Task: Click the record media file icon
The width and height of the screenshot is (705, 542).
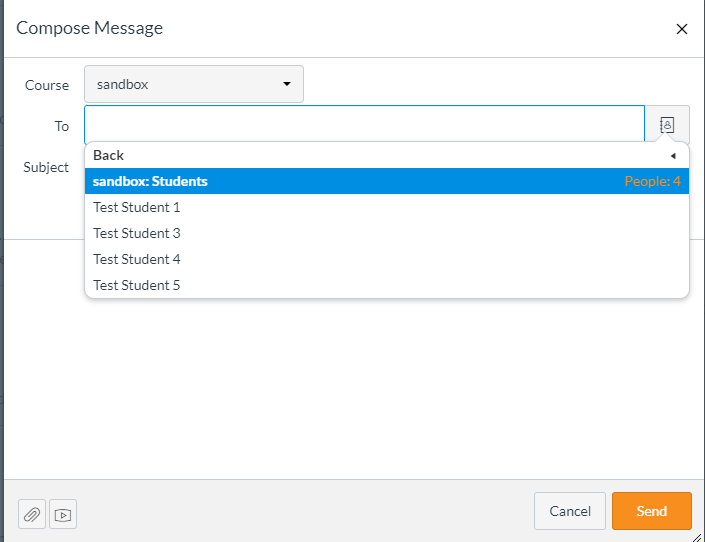Action: 63,514
